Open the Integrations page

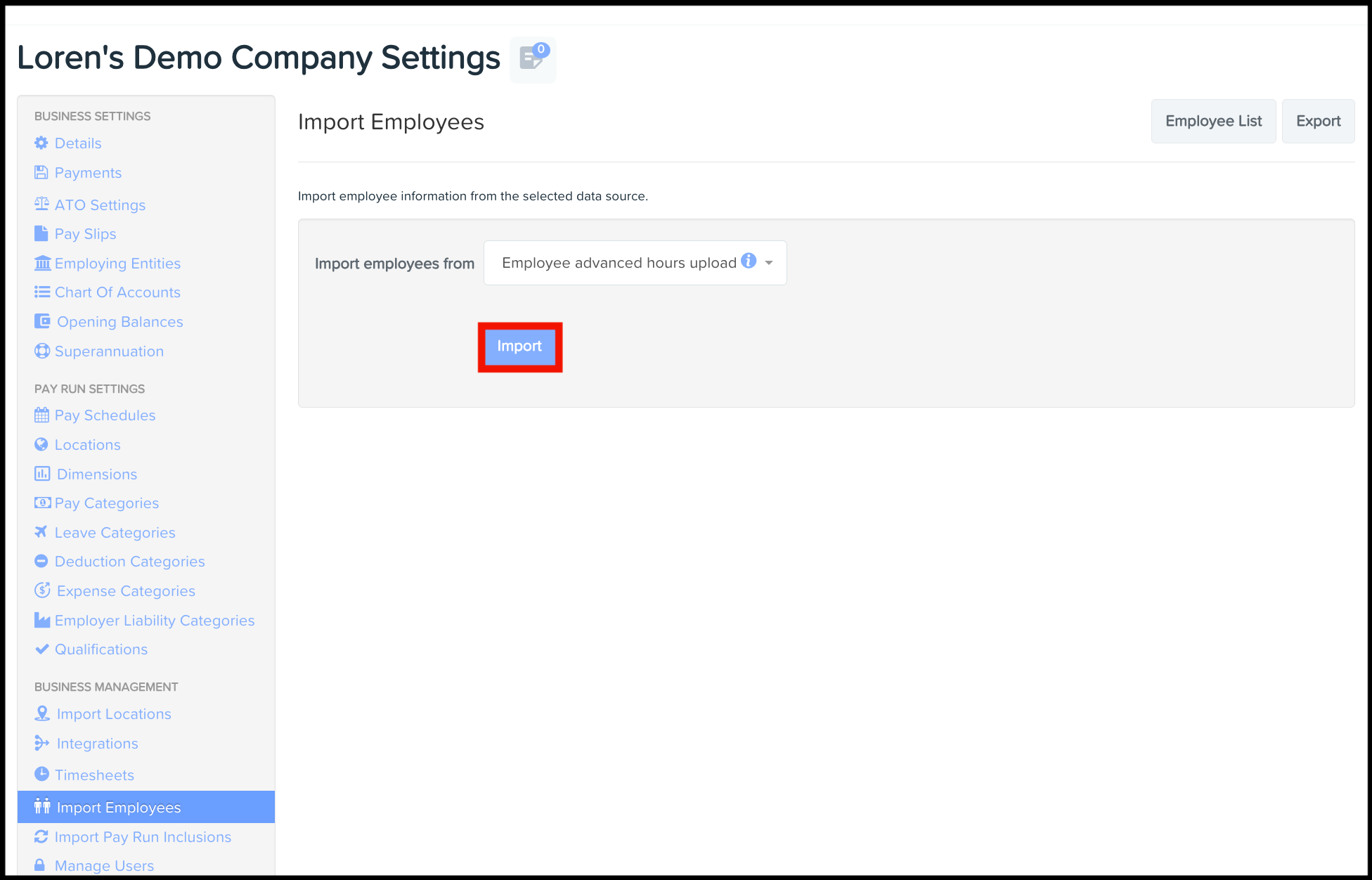[x=97, y=743]
